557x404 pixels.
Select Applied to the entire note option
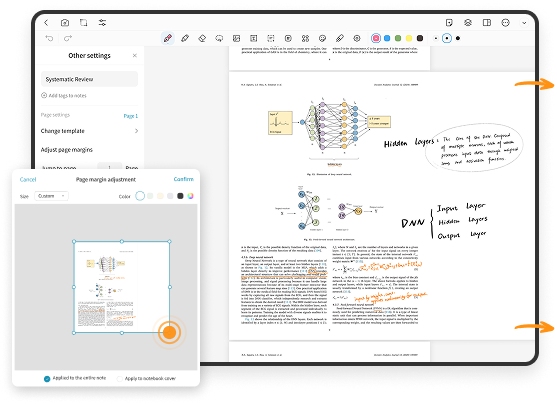pos(75,378)
